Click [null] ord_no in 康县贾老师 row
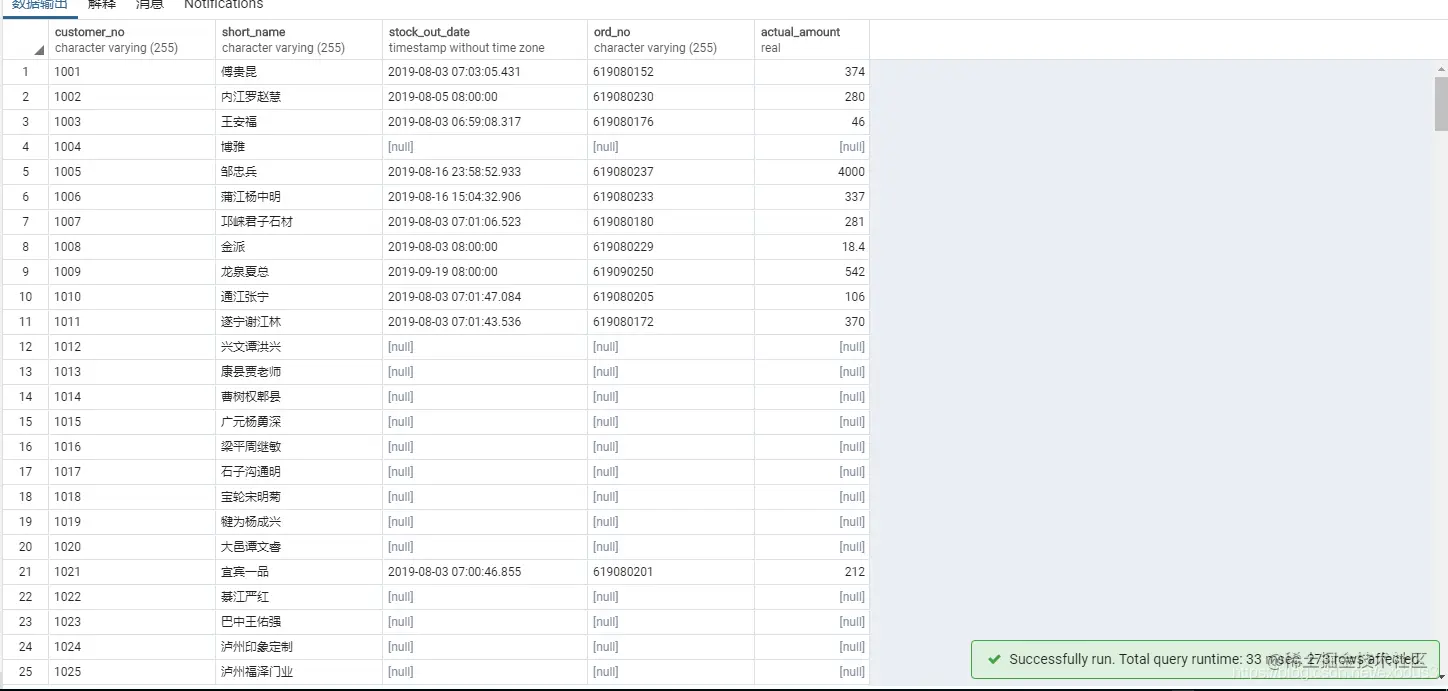Viewport: 1448px width, 691px height. tap(671, 372)
